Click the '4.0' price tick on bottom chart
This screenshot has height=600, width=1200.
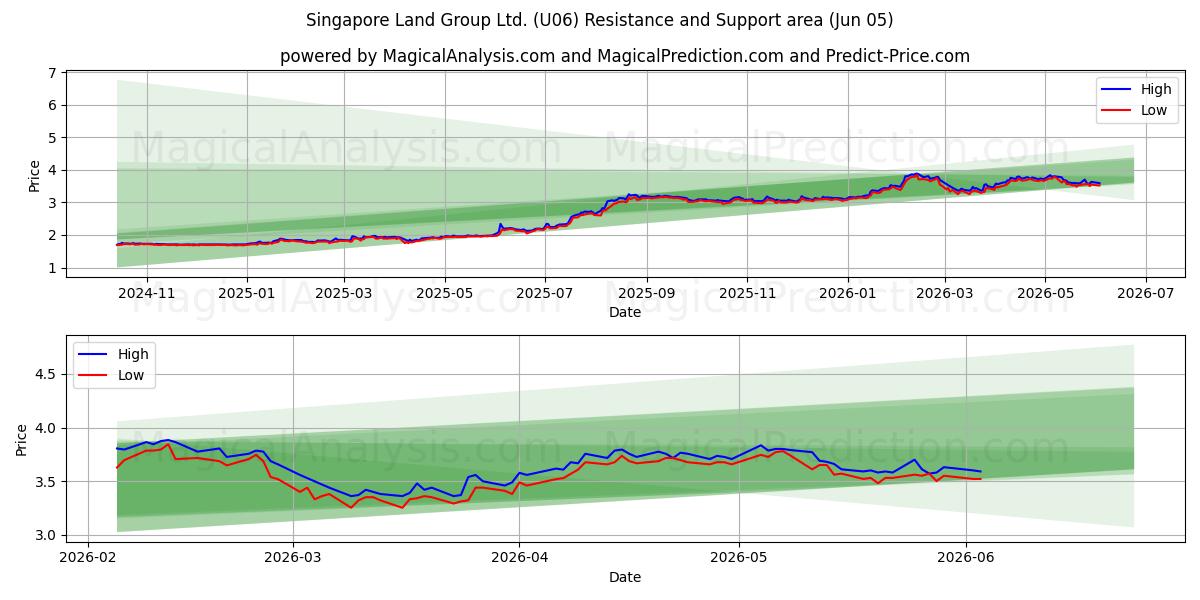pyautogui.click(x=44, y=428)
